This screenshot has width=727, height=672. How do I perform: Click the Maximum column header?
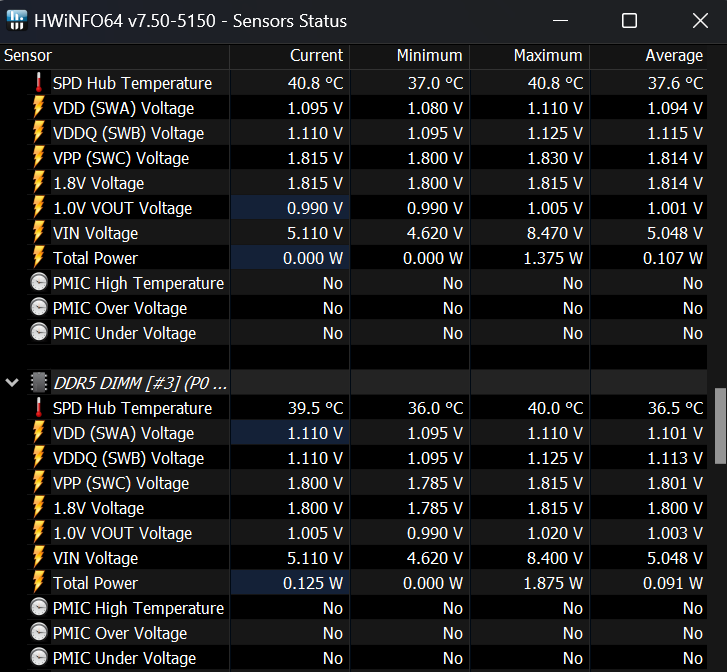click(547, 56)
